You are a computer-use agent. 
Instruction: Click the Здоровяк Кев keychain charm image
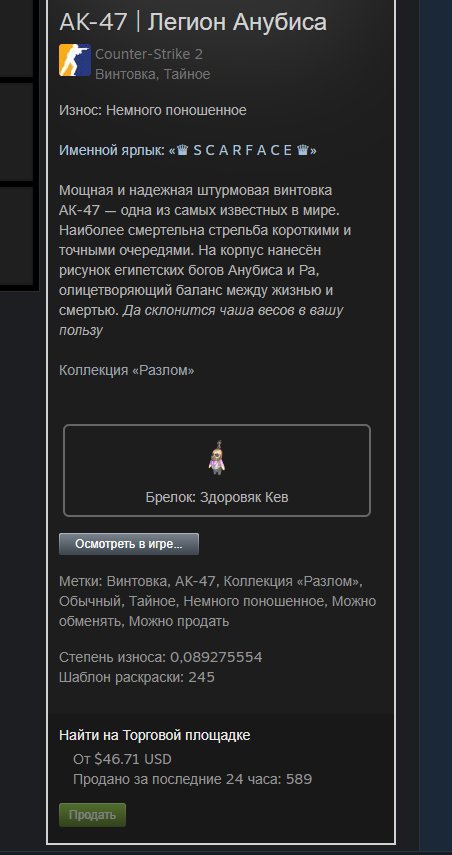pyautogui.click(x=217, y=457)
